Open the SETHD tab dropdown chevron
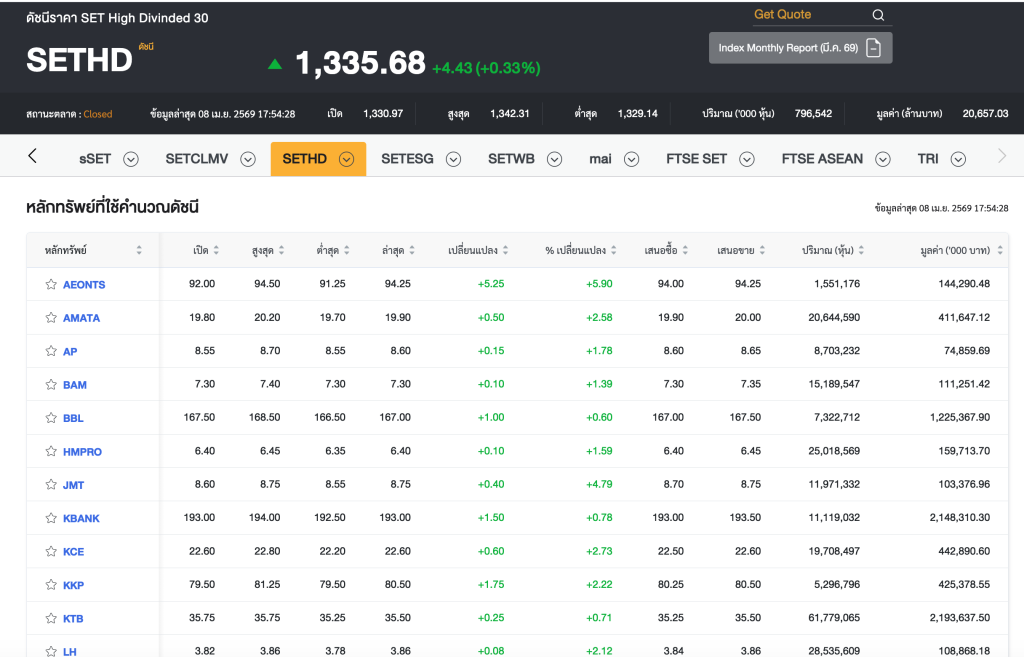This screenshot has width=1024, height=657. 346,159
